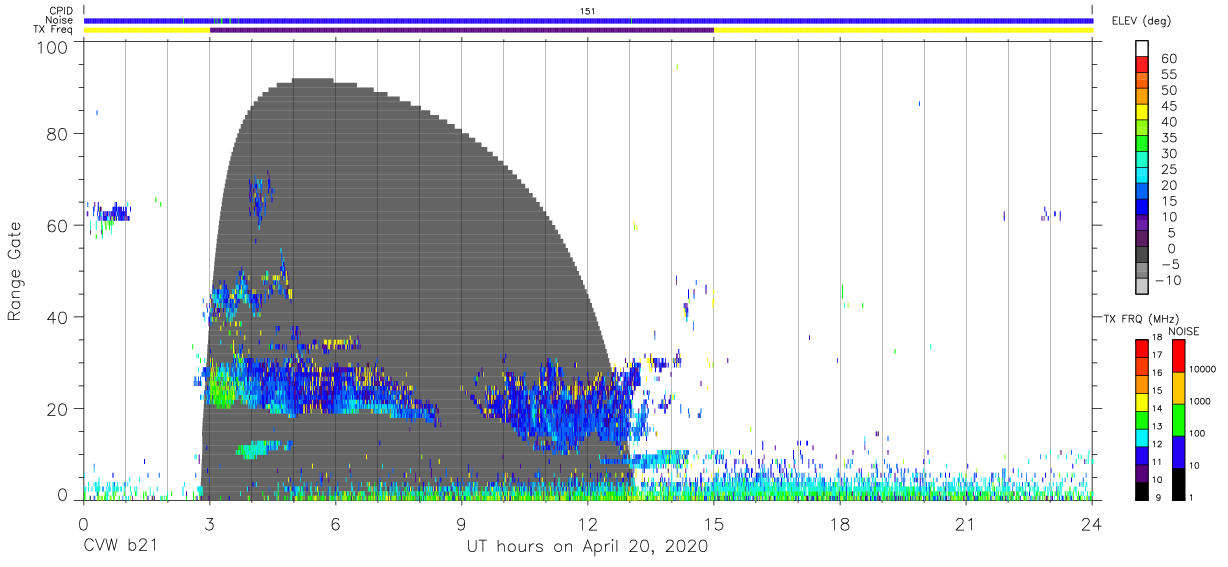This screenshot has height=567, width=1228.
Task: Click the '40' tick on Range Gate axis
Action: pos(59,317)
